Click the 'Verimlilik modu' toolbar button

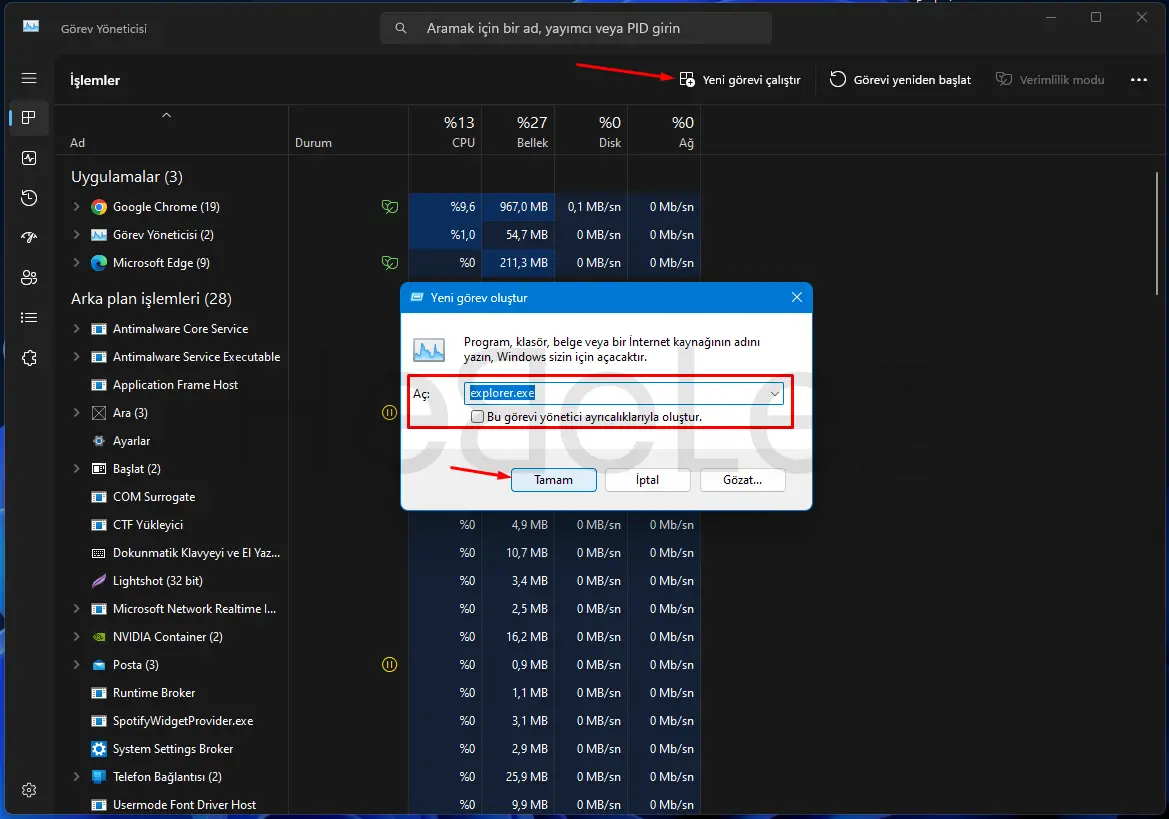tap(1050, 80)
